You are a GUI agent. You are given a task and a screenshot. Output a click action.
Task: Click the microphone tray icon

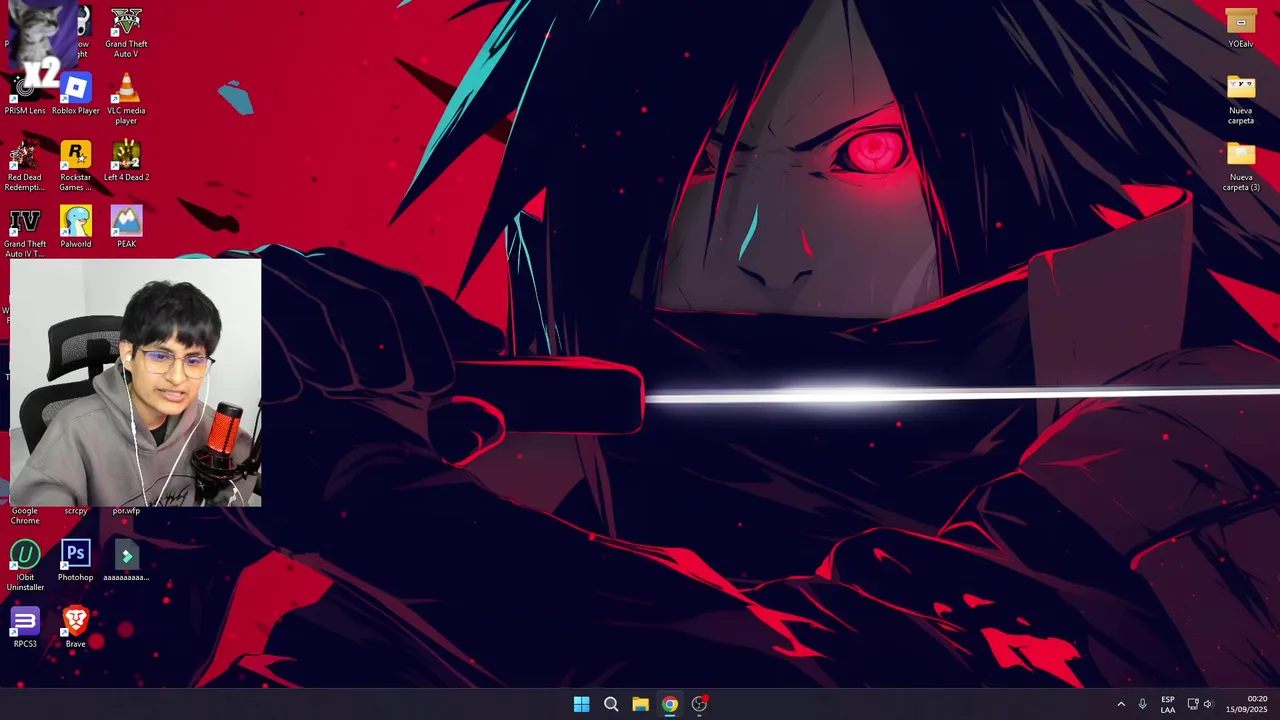(x=1142, y=704)
